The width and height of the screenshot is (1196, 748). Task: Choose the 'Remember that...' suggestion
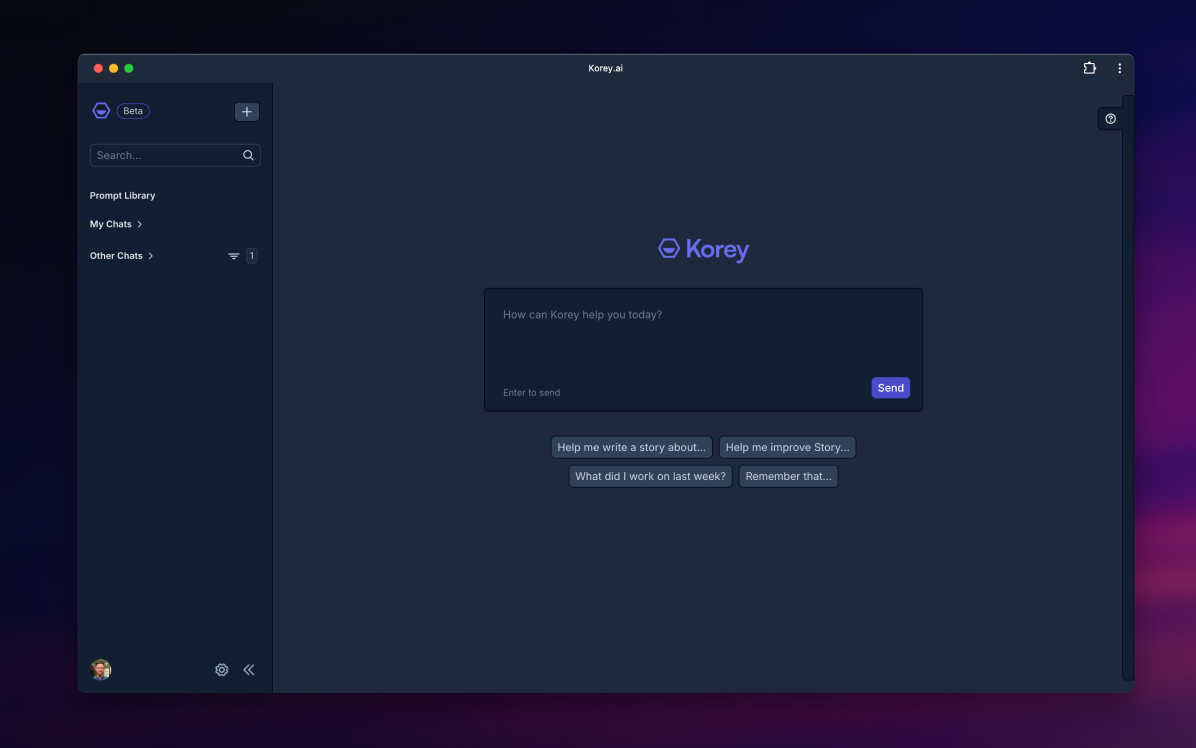[788, 477]
